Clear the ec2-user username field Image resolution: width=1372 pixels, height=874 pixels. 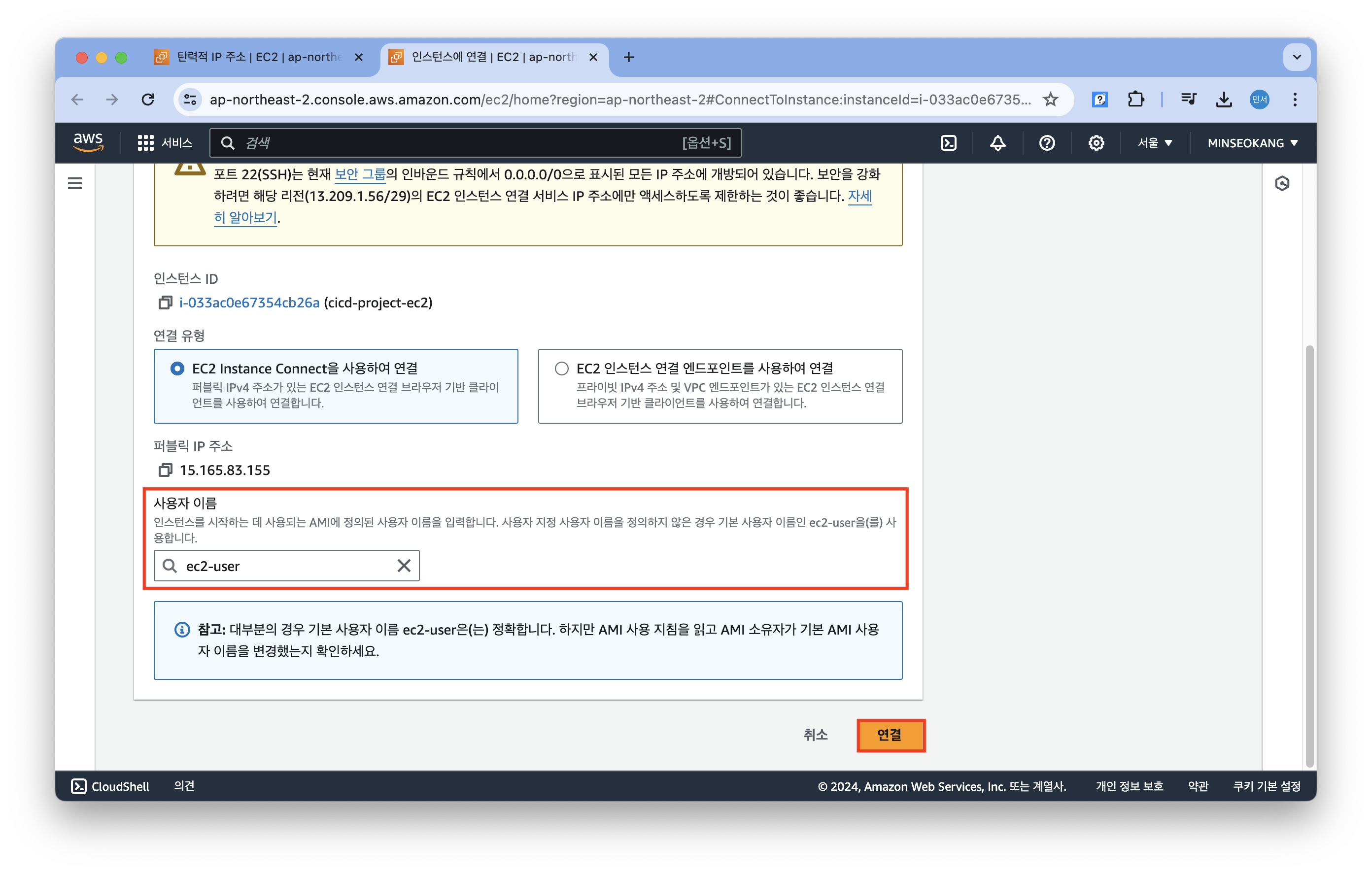pyautogui.click(x=404, y=566)
